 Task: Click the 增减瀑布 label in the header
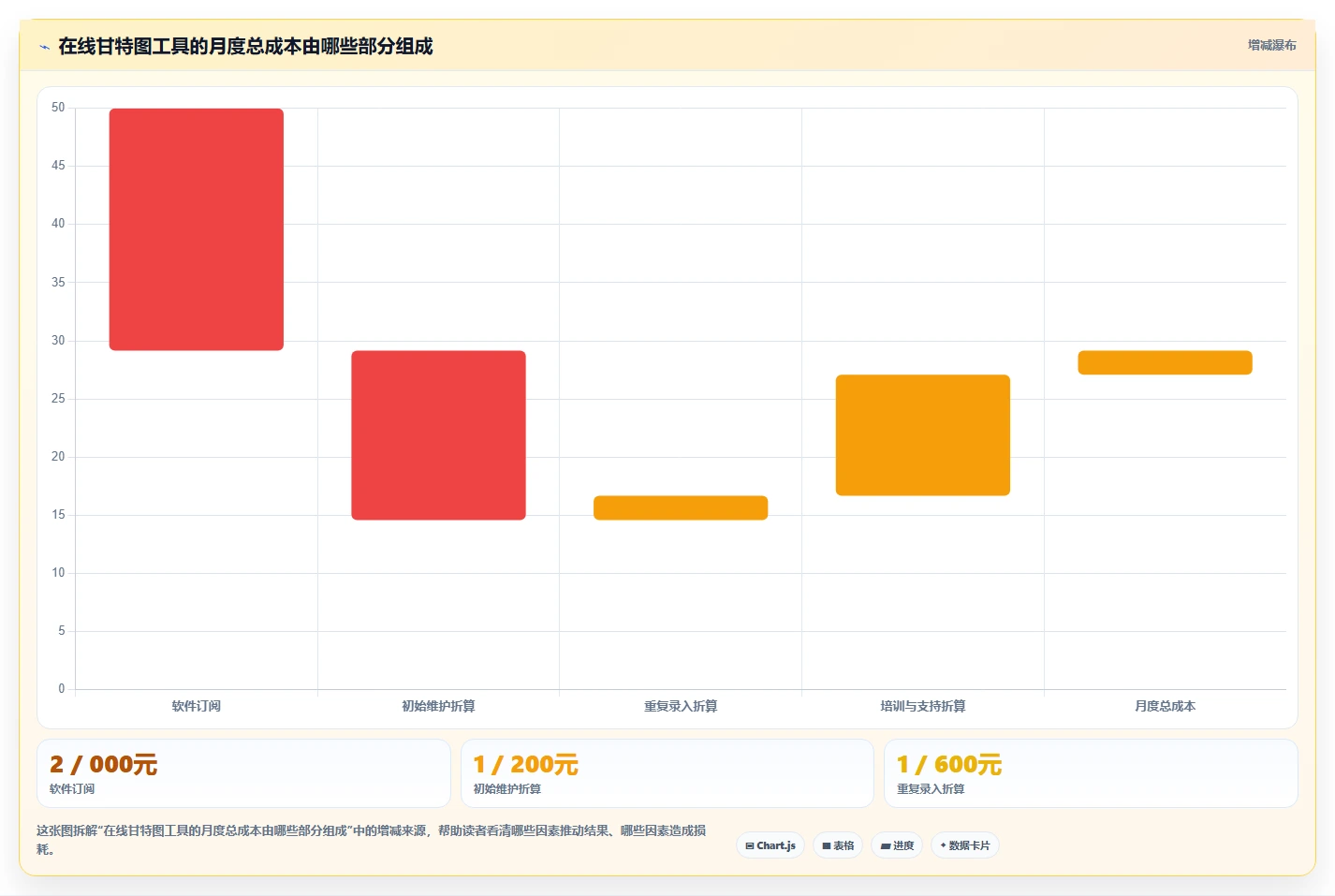1271,45
